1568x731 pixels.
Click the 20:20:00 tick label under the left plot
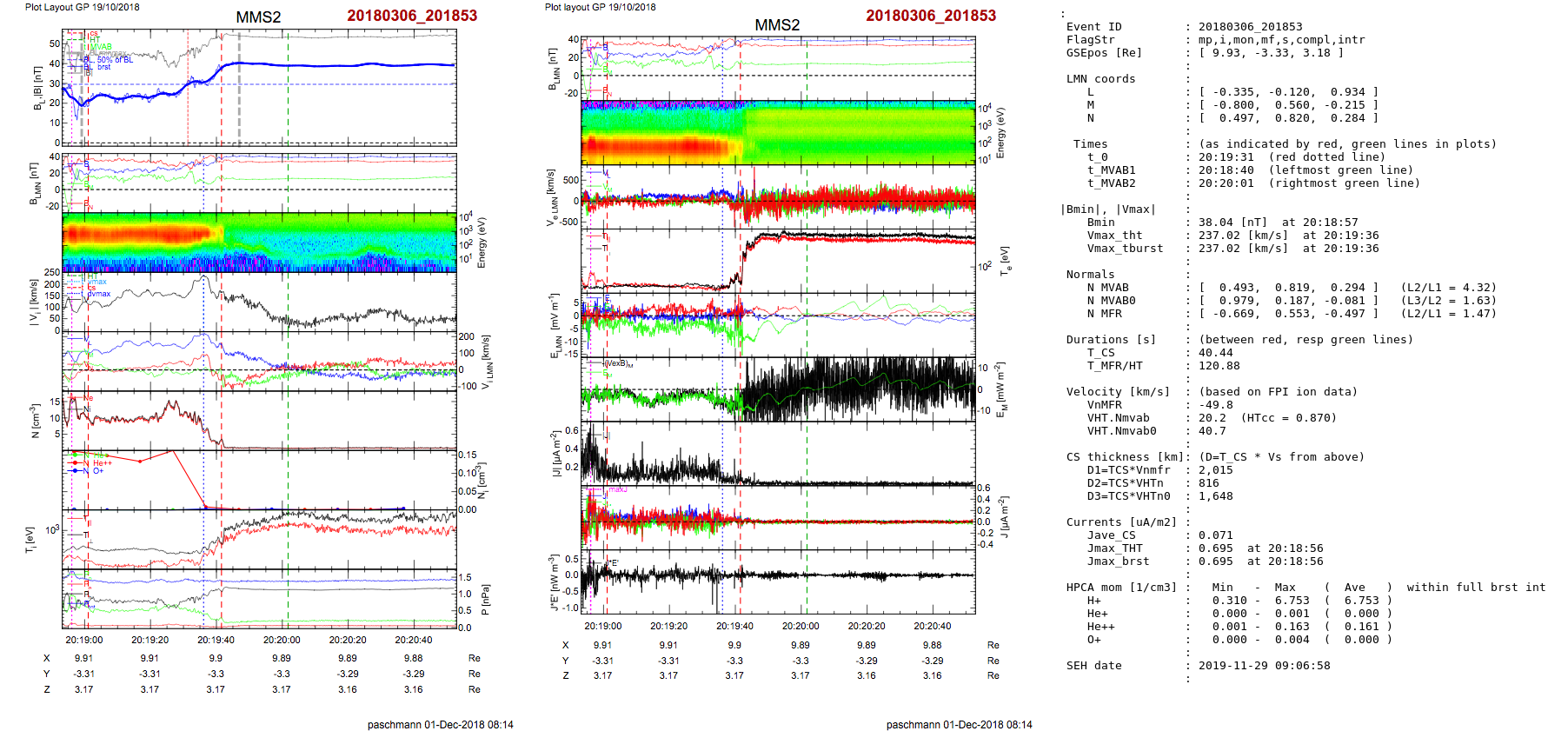[x=282, y=640]
